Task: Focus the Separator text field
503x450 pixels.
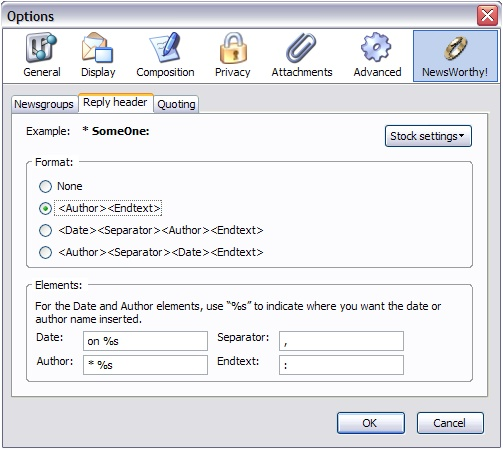Action: coord(341,341)
